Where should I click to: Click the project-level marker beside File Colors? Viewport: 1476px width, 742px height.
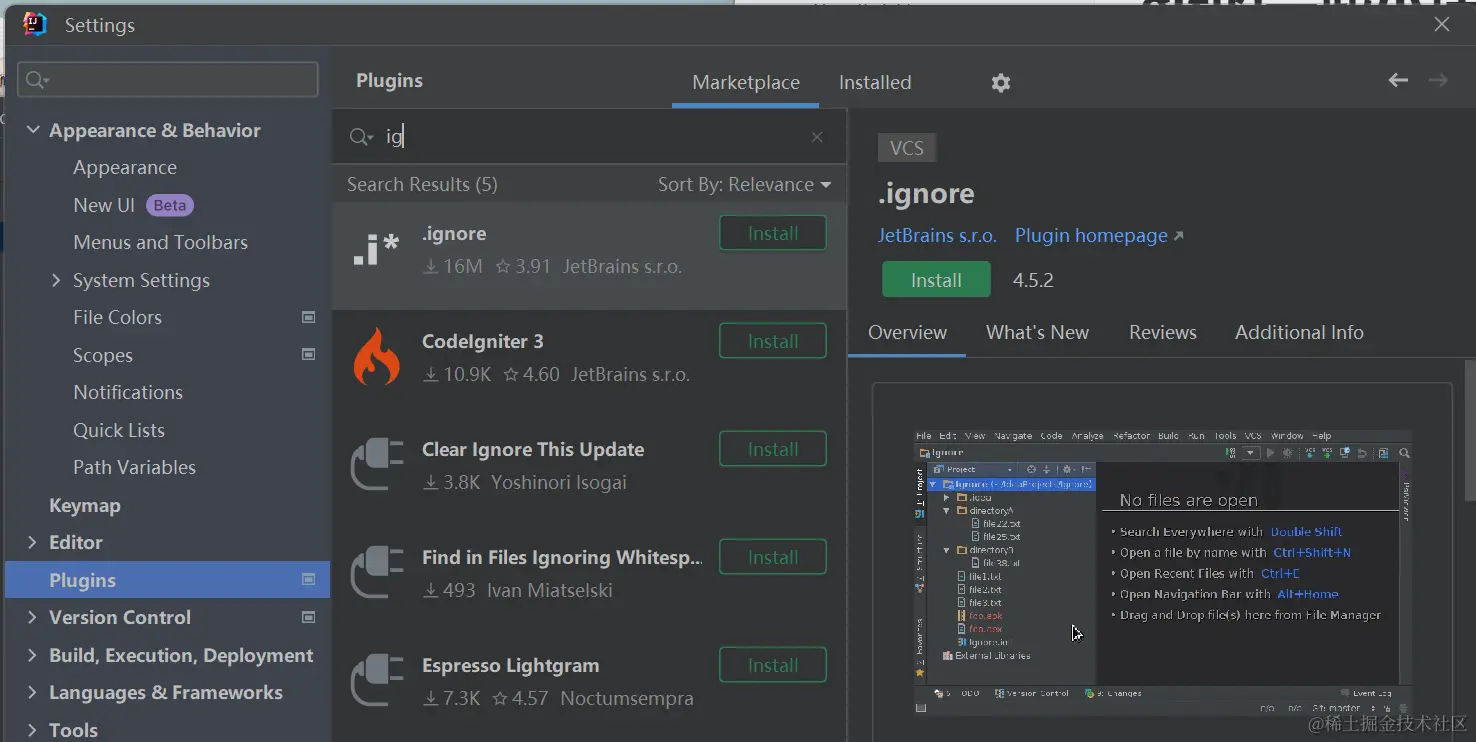[x=309, y=317]
